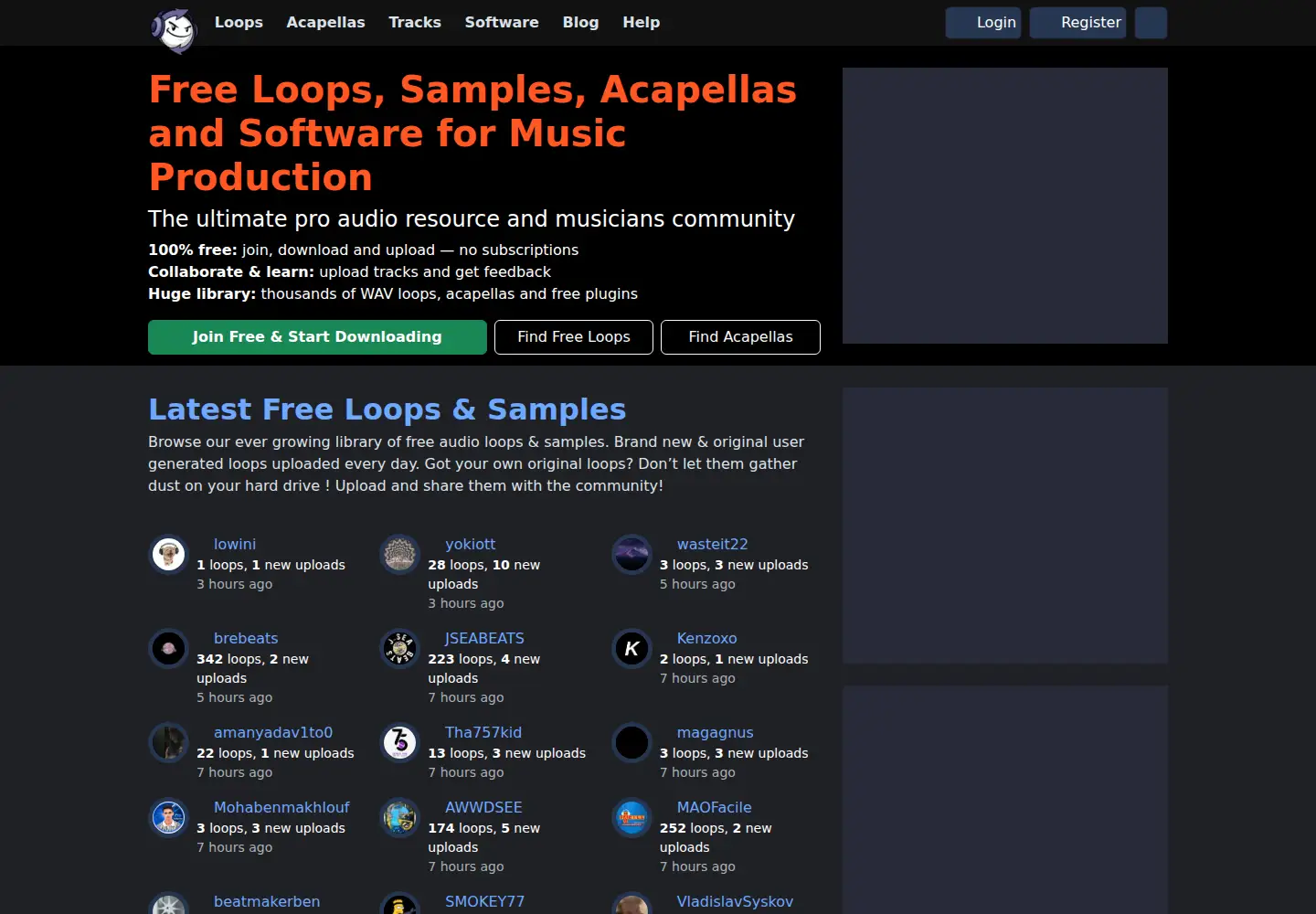Click the Looperman mascot logo
The height and width of the screenshot is (914, 1316).
click(x=174, y=30)
